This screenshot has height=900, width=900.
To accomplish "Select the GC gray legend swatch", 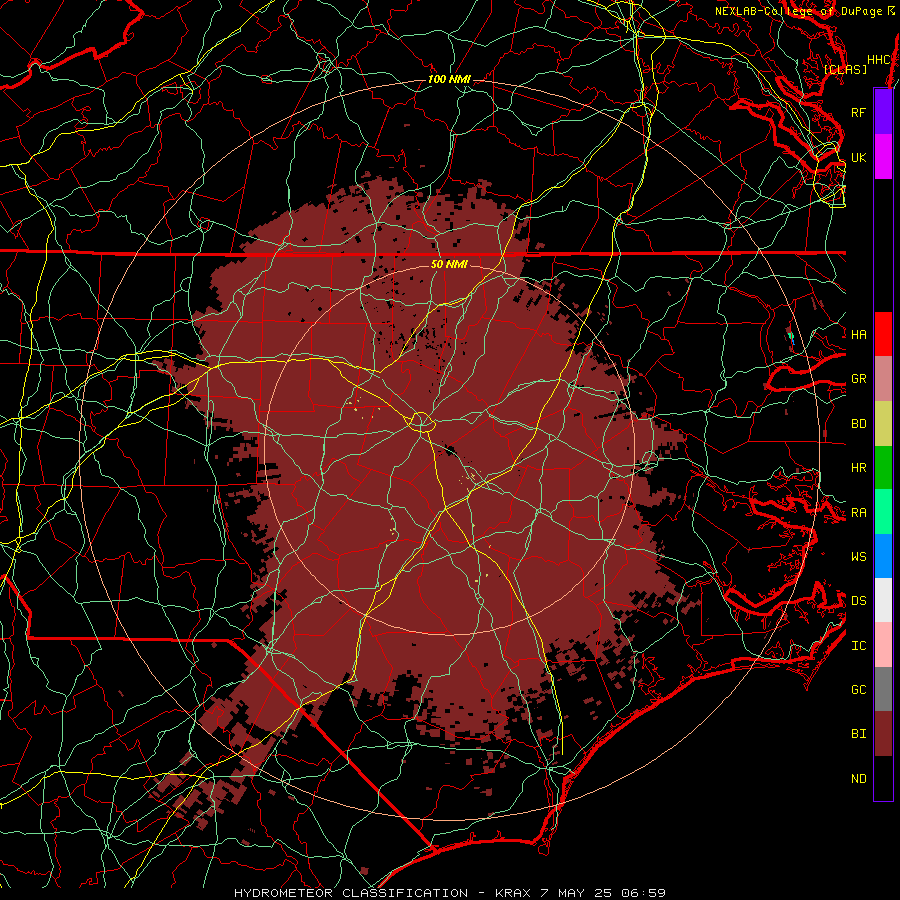I will coord(883,689).
